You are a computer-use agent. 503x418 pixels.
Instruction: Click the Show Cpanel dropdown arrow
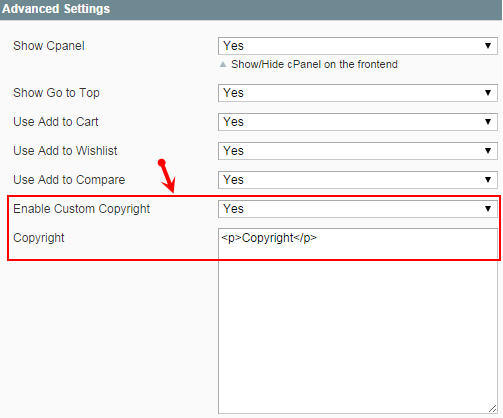click(x=488, y=46)
